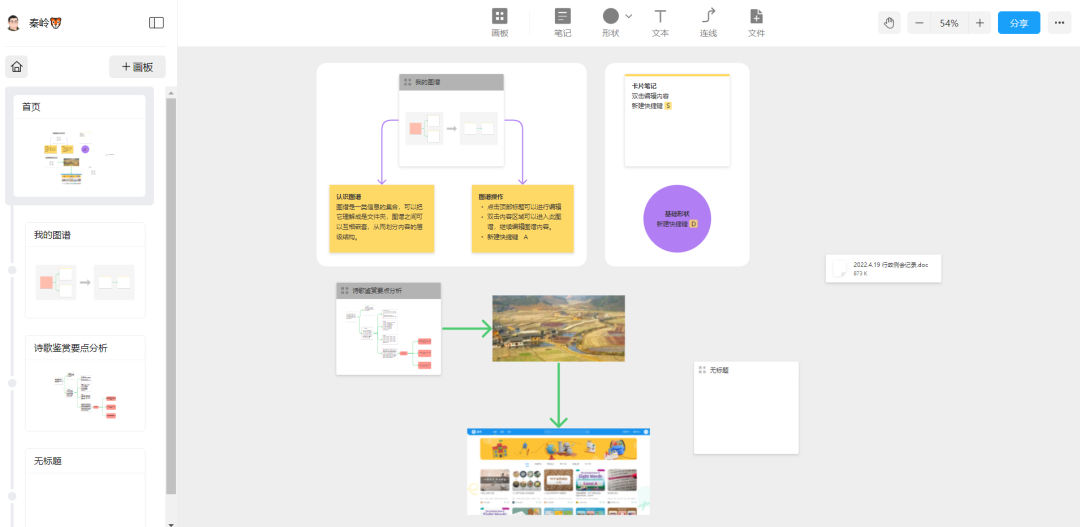Select the right purple connector line
The image size is (1080, 527).
521,152
